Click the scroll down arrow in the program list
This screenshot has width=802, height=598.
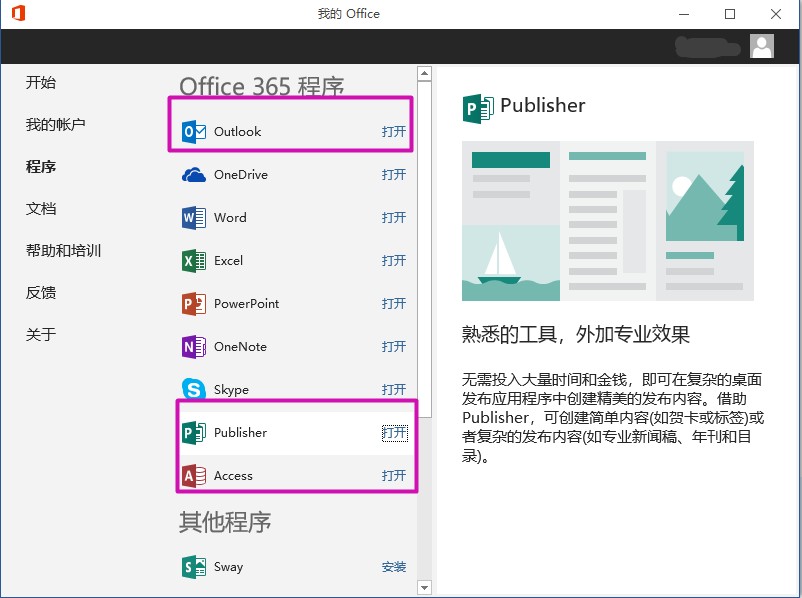tap(425, 588)
